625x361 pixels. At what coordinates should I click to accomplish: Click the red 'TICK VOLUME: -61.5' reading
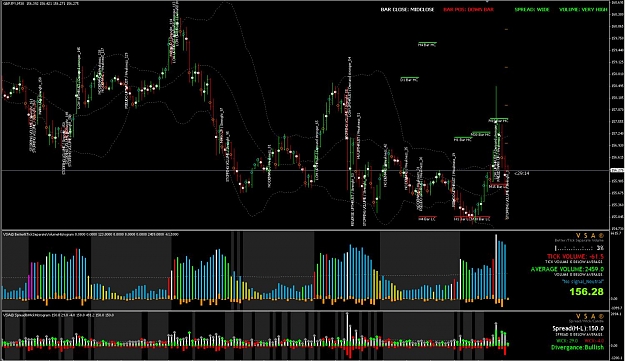pos(575,257)
